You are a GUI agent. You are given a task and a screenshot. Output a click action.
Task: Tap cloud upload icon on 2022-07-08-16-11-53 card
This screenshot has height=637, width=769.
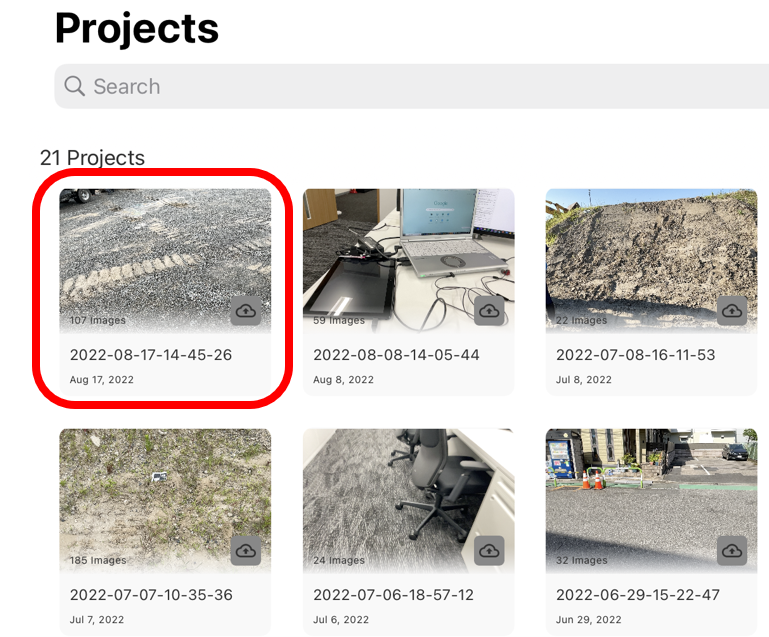[732, 310]
